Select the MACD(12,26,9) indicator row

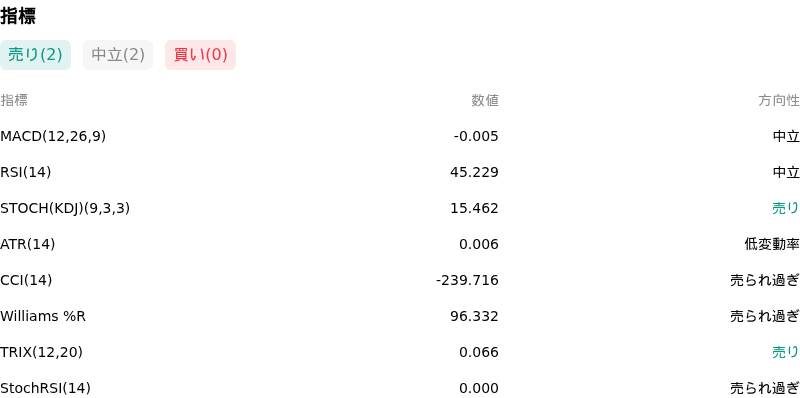[400, 136]
